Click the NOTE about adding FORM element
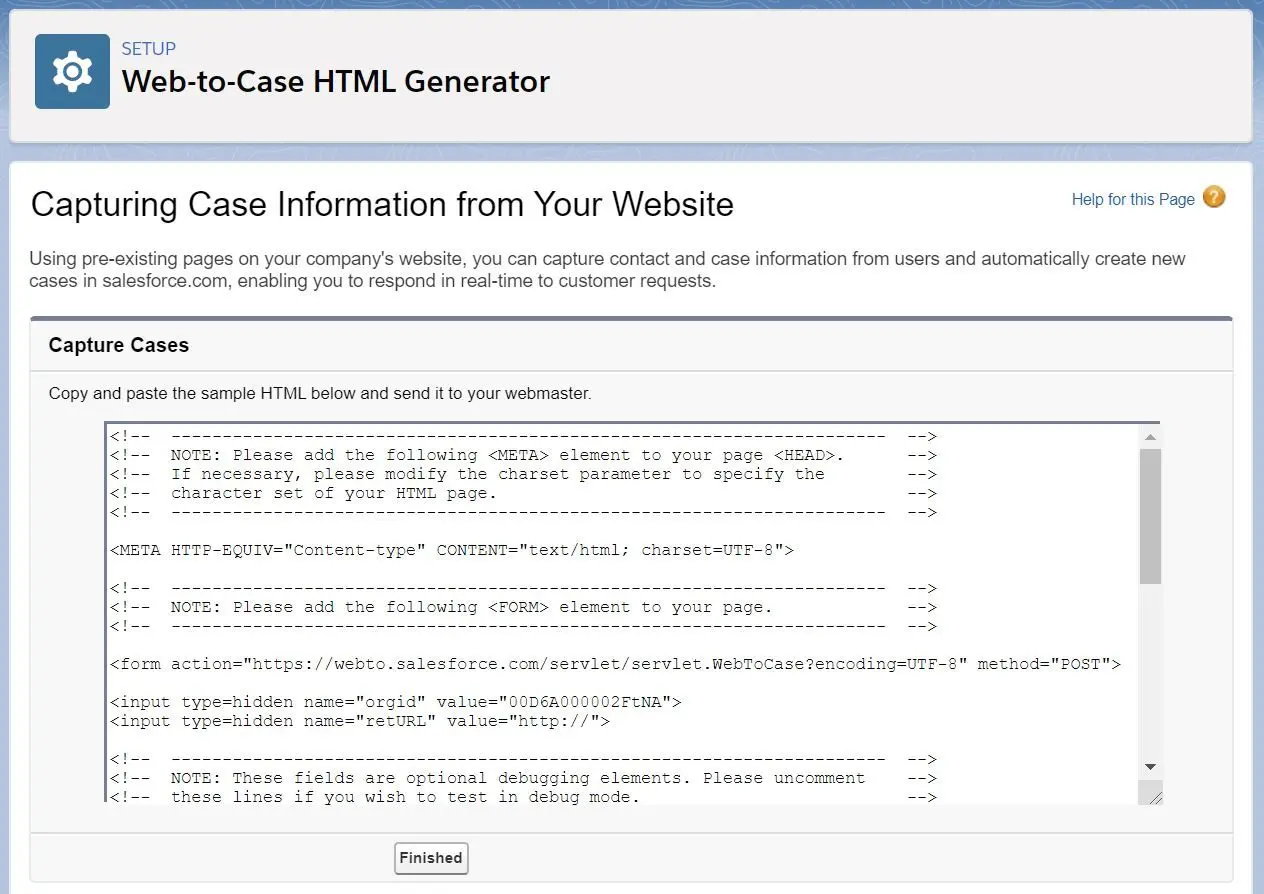Image resolution: width=1264 pixels, height=894 pixels. 523,607
